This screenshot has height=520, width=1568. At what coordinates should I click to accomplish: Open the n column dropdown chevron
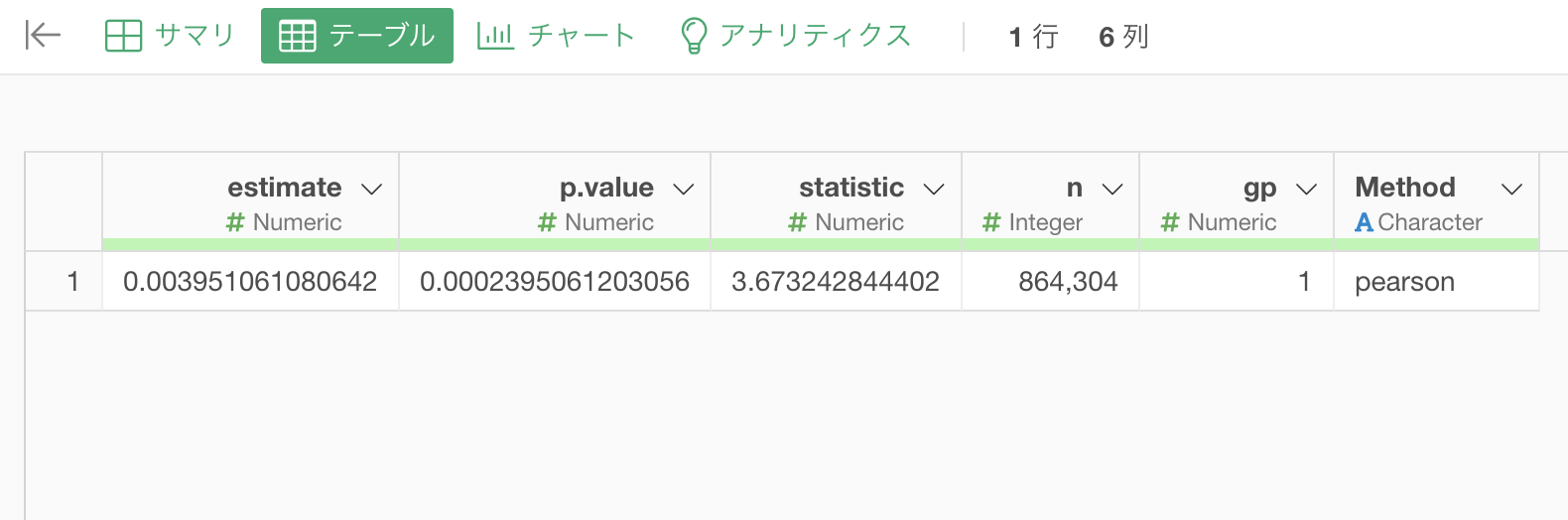(x=1112, y=189)
